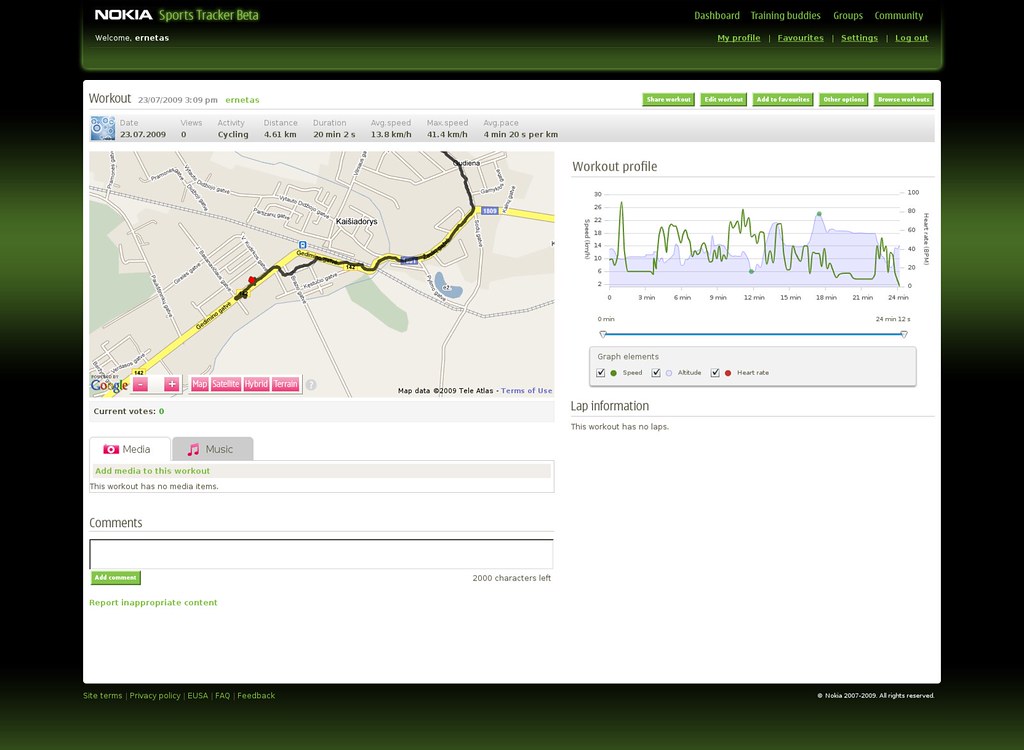Click the camera icon on Media tab
The width and height of the screenshot is (1024, 750).
coord(111,449)
